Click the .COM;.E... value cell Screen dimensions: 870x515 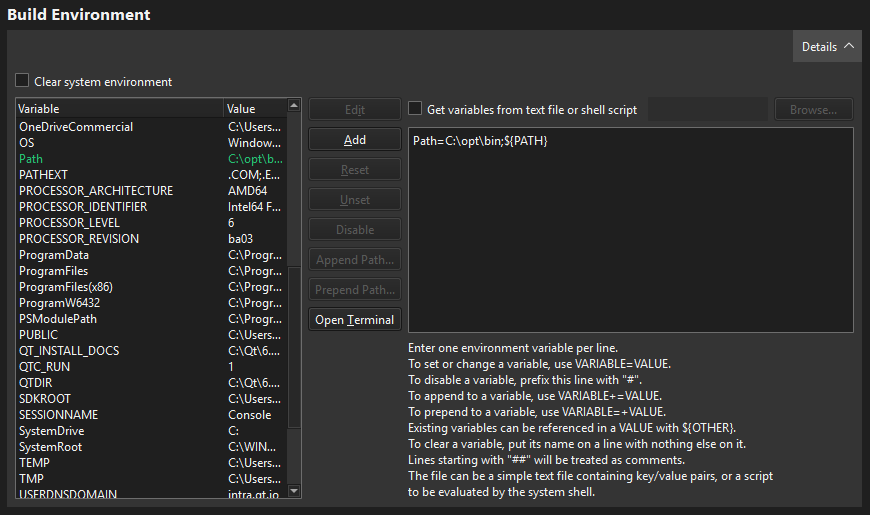[x=254, y=175]
